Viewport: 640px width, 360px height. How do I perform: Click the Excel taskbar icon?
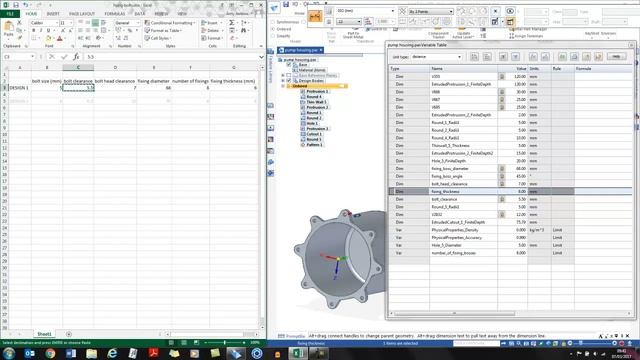298,353
